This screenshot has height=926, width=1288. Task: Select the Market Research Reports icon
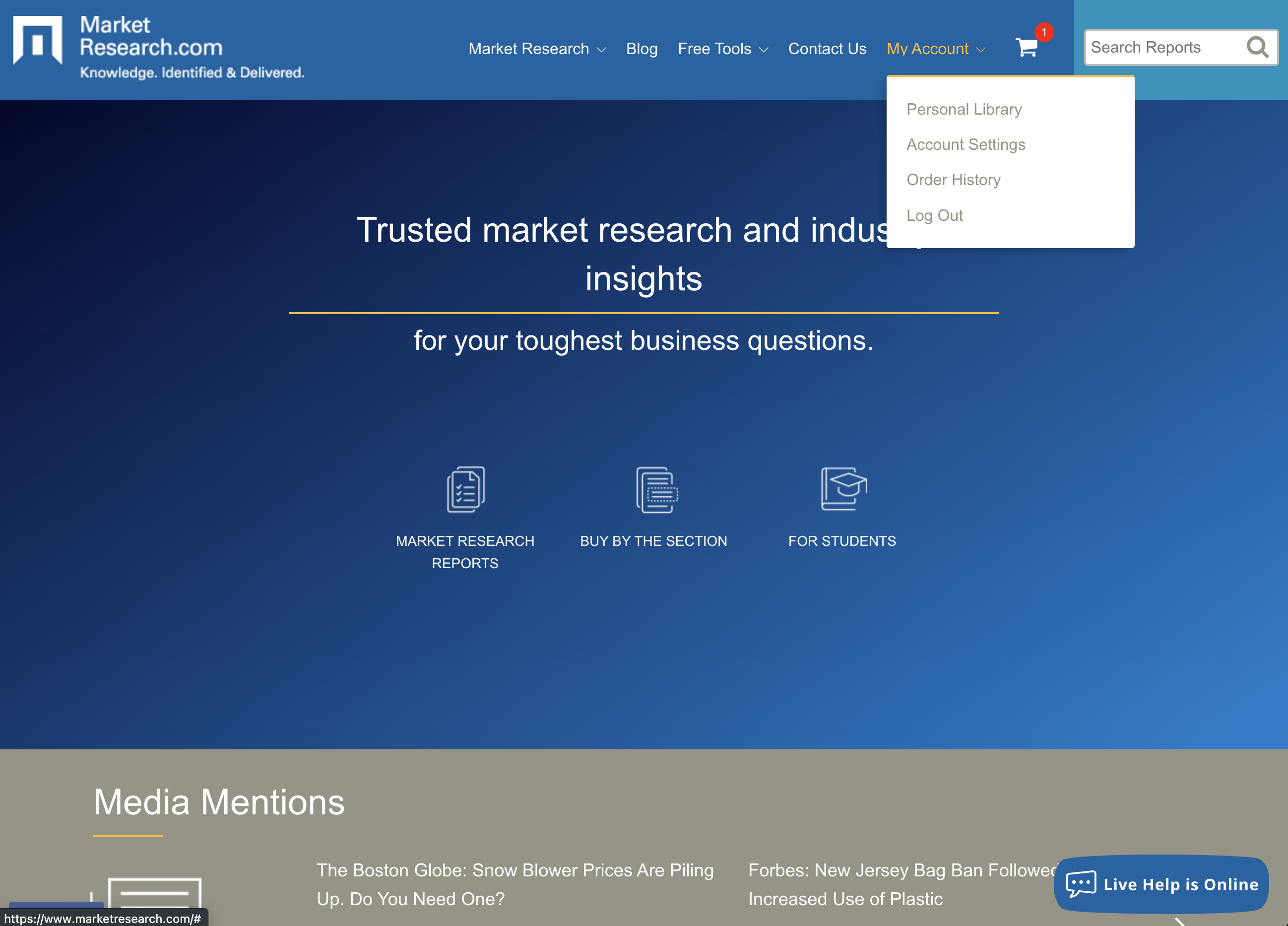[465, 490]
